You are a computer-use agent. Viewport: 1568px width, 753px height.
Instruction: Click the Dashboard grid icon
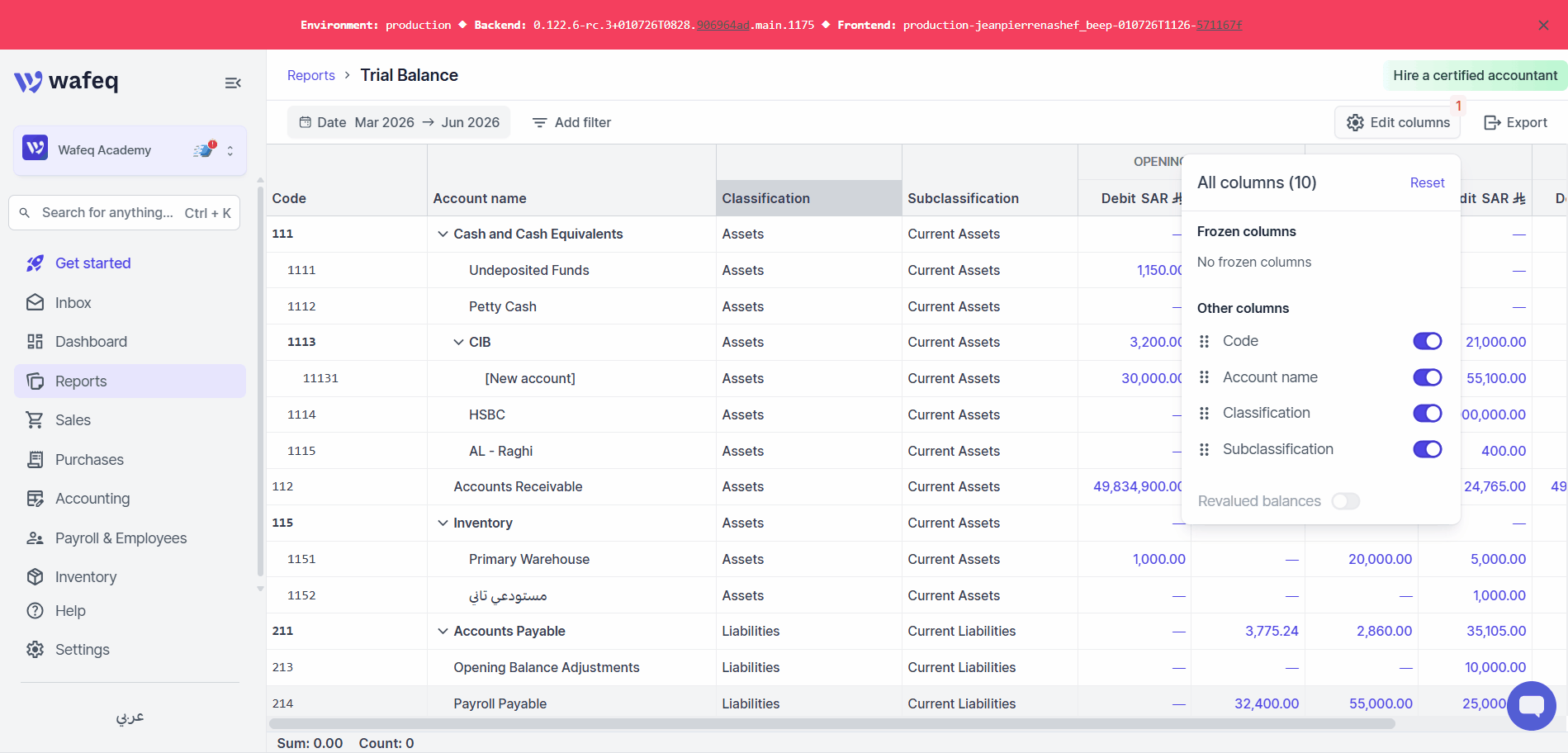coord(35,342)
